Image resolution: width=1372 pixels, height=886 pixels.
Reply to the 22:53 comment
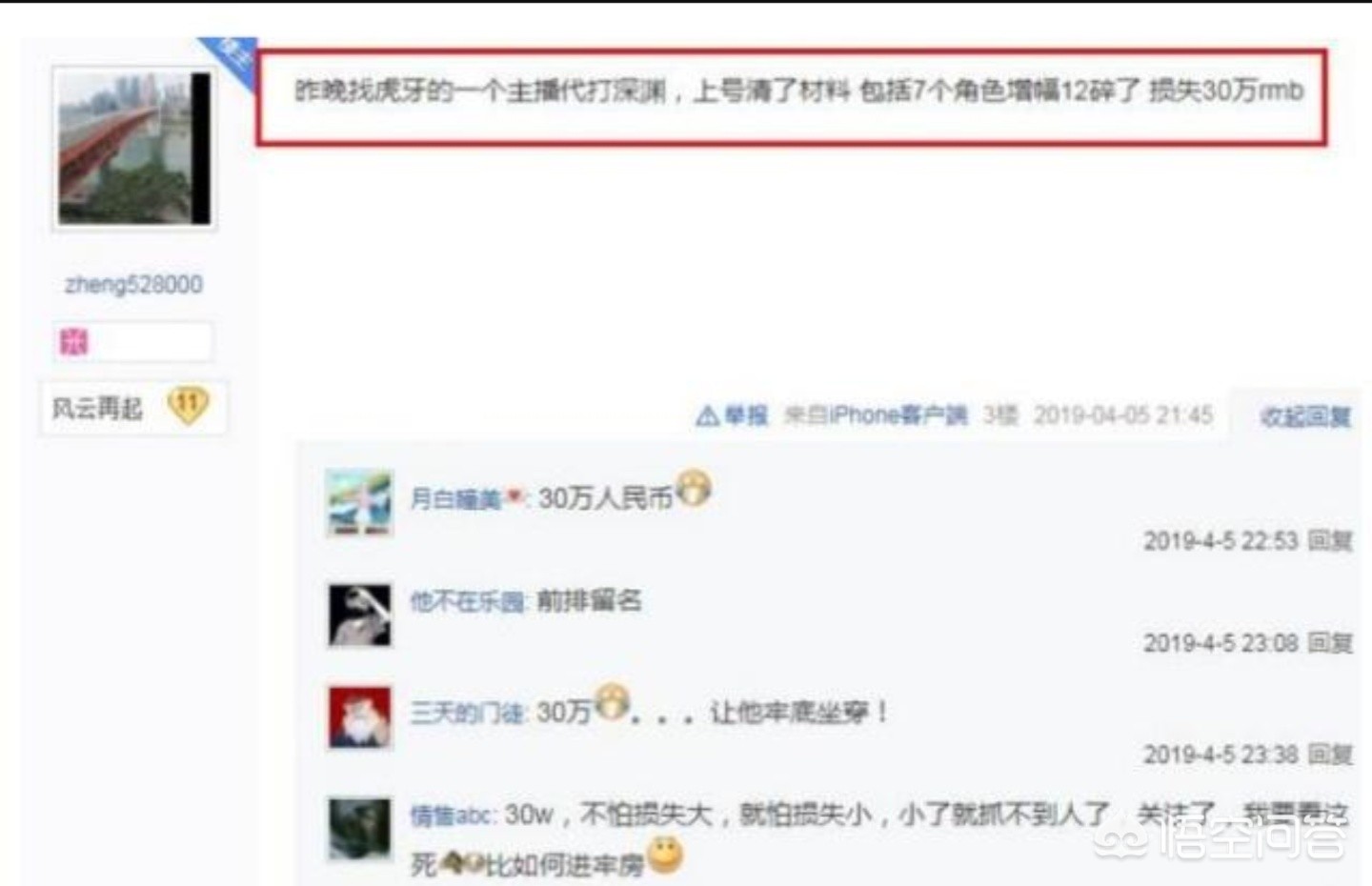click(1330, 540)
